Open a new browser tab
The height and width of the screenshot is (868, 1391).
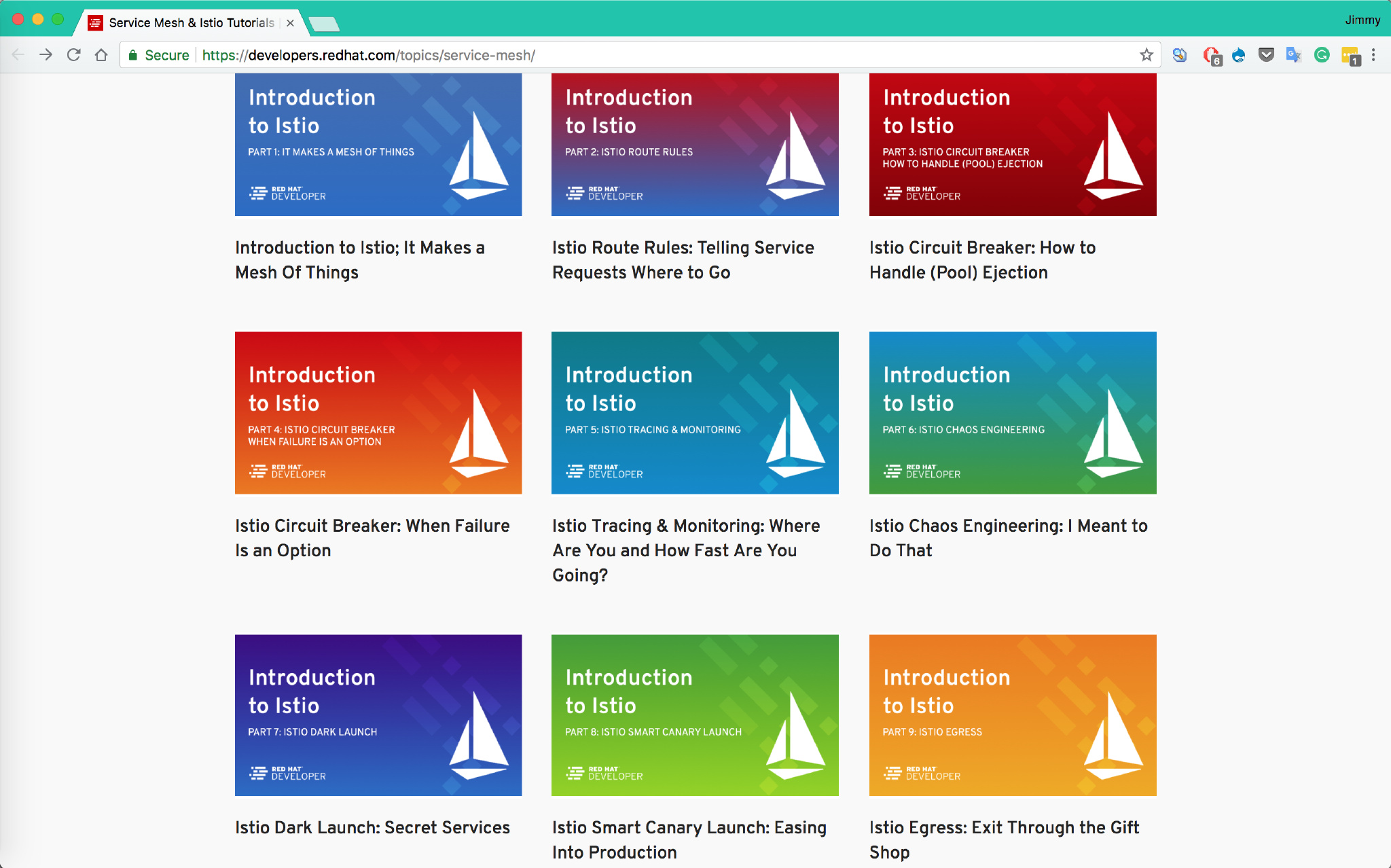(324, 24)
